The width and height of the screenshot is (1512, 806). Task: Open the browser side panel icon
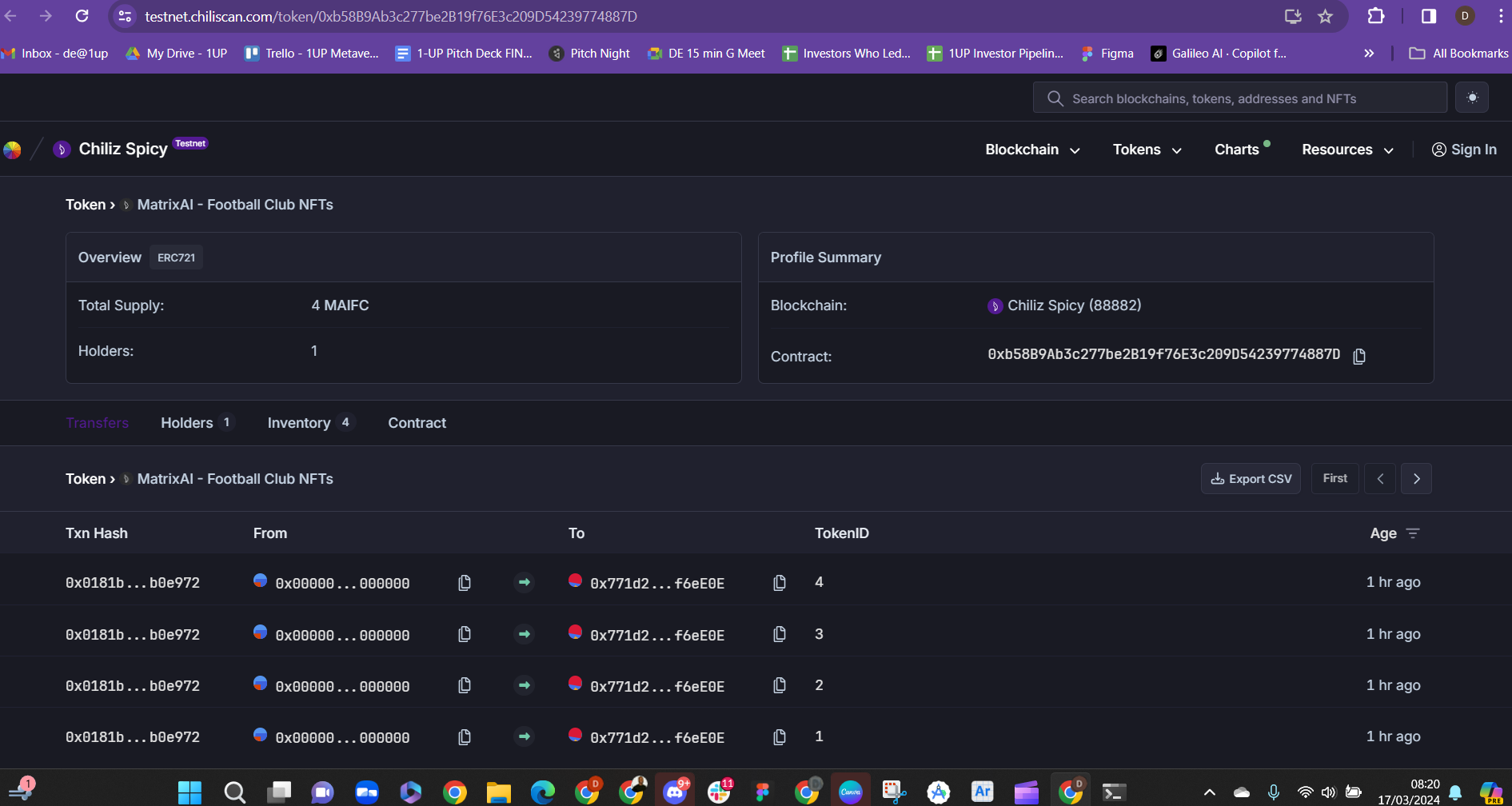tap(1429, 16)
